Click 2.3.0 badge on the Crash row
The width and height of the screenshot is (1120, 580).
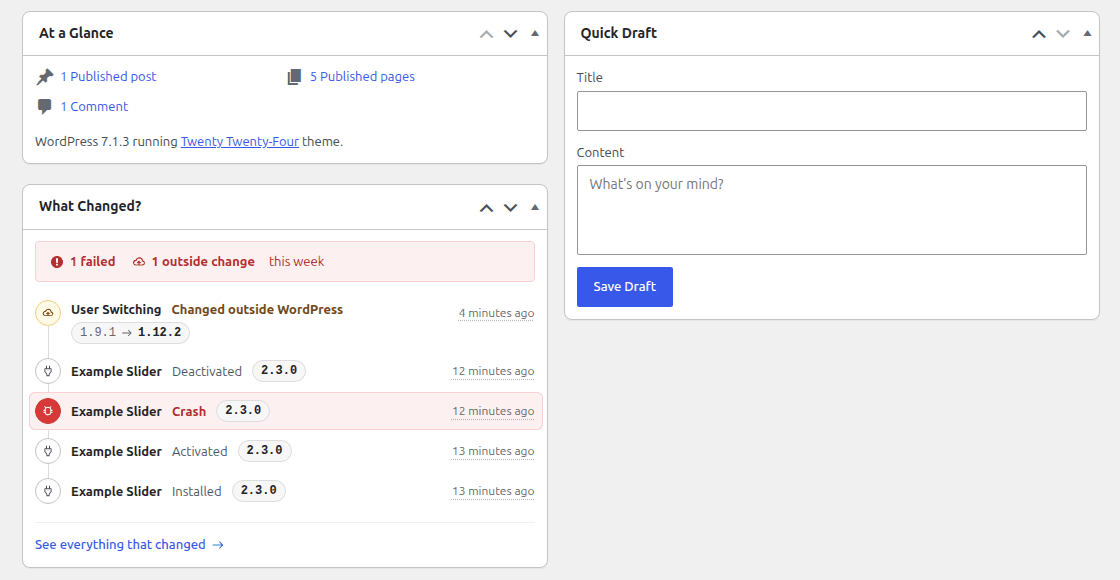[x=243, y=411]
